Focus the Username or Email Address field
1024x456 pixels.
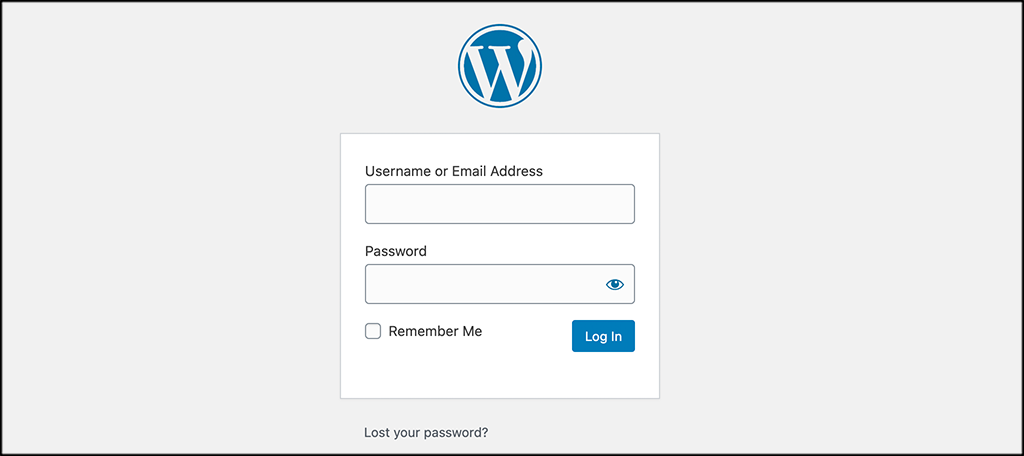[x=499, y=204]
